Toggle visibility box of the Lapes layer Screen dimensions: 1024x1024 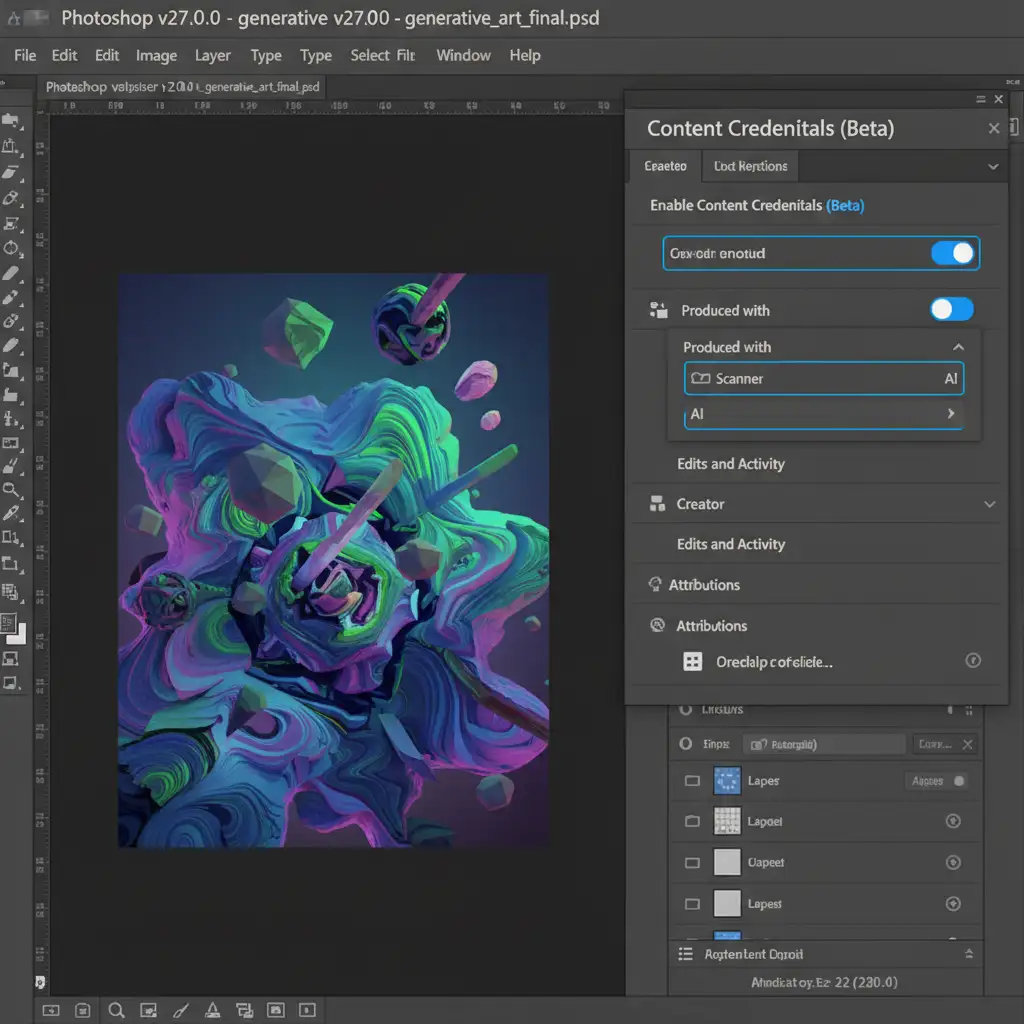(x=692, y=781)
